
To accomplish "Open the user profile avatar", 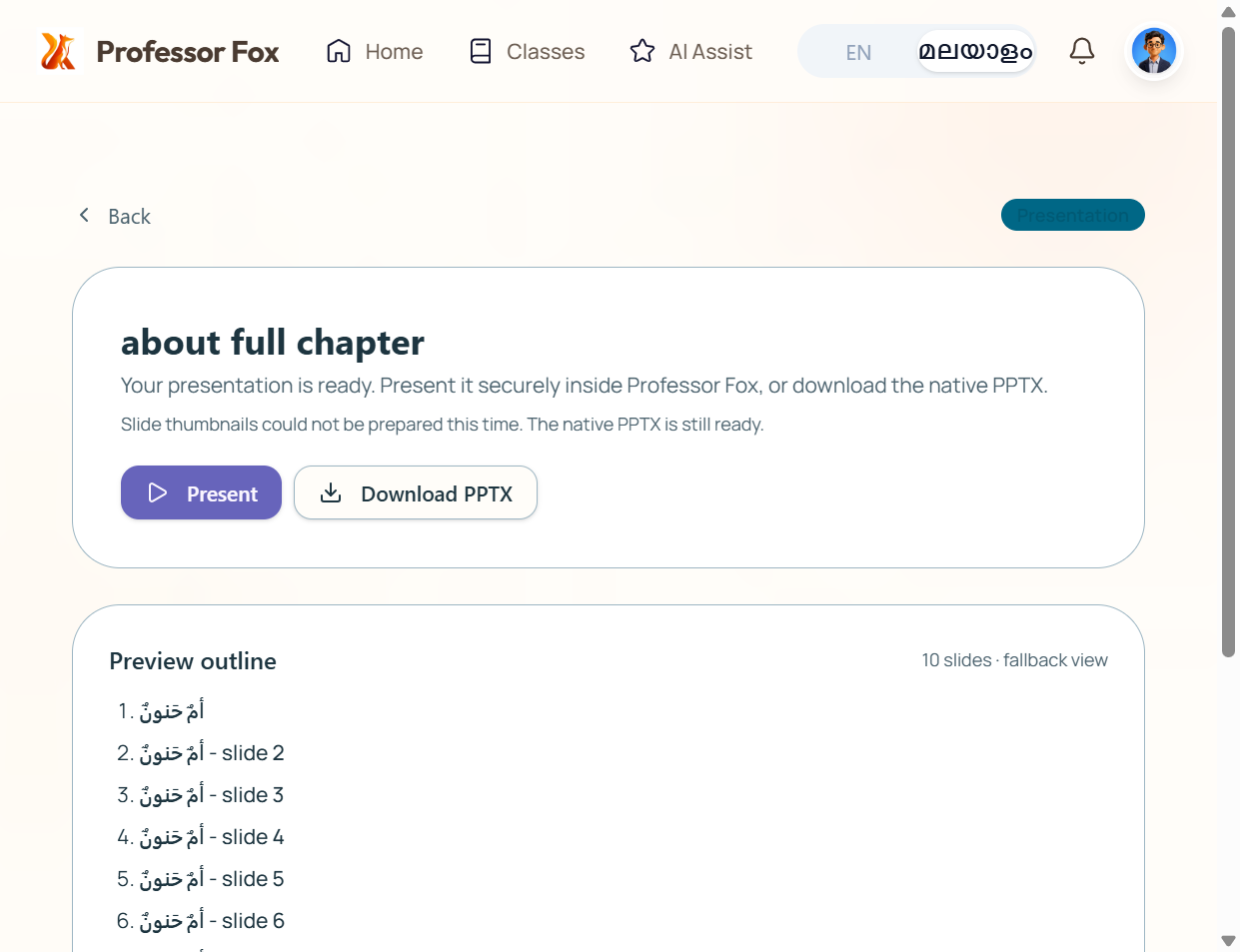I will pyautogui.click(x=1154, y=51).
